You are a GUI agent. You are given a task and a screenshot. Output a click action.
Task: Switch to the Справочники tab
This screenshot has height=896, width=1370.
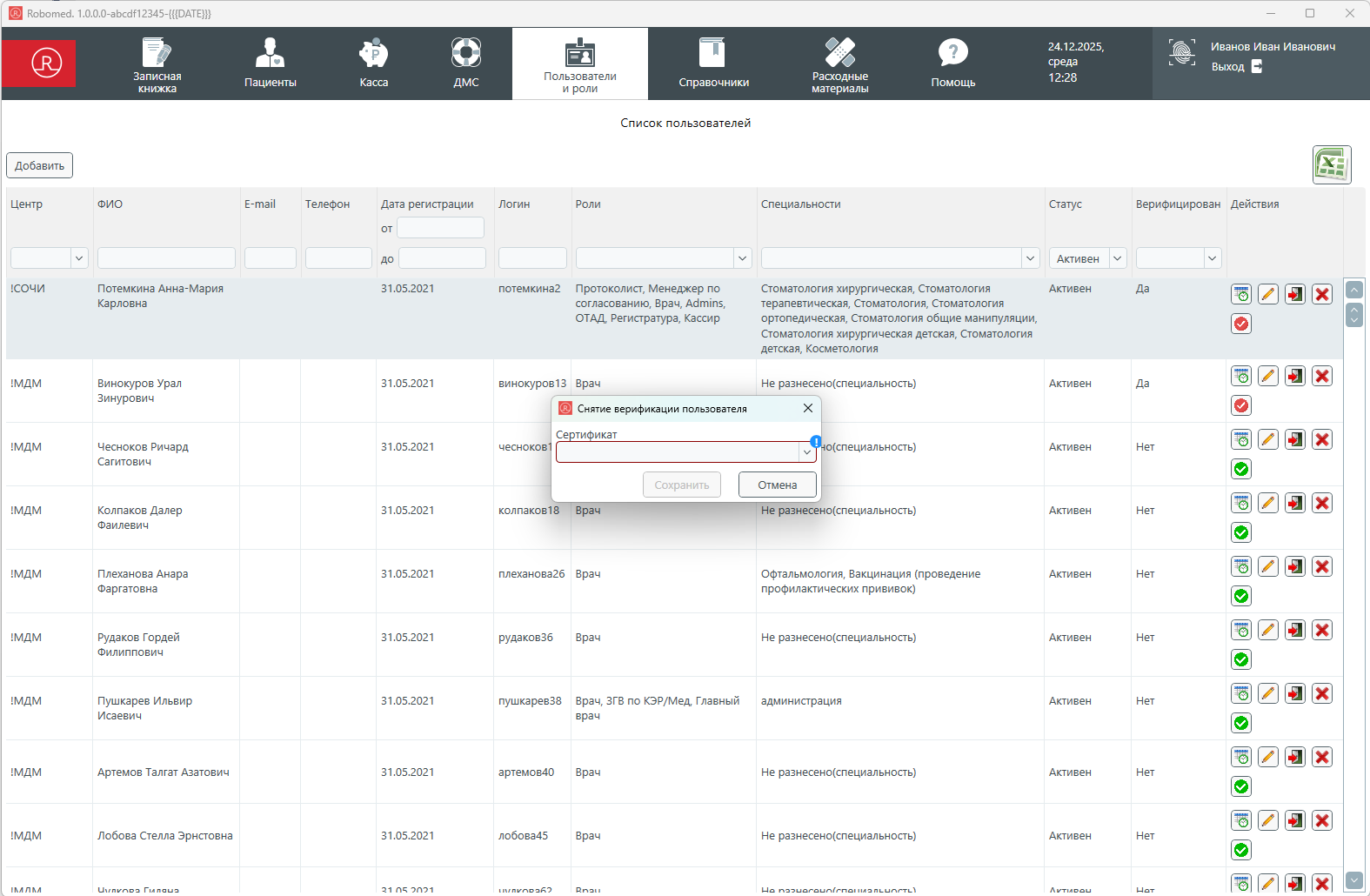click(x=713, y=64)
